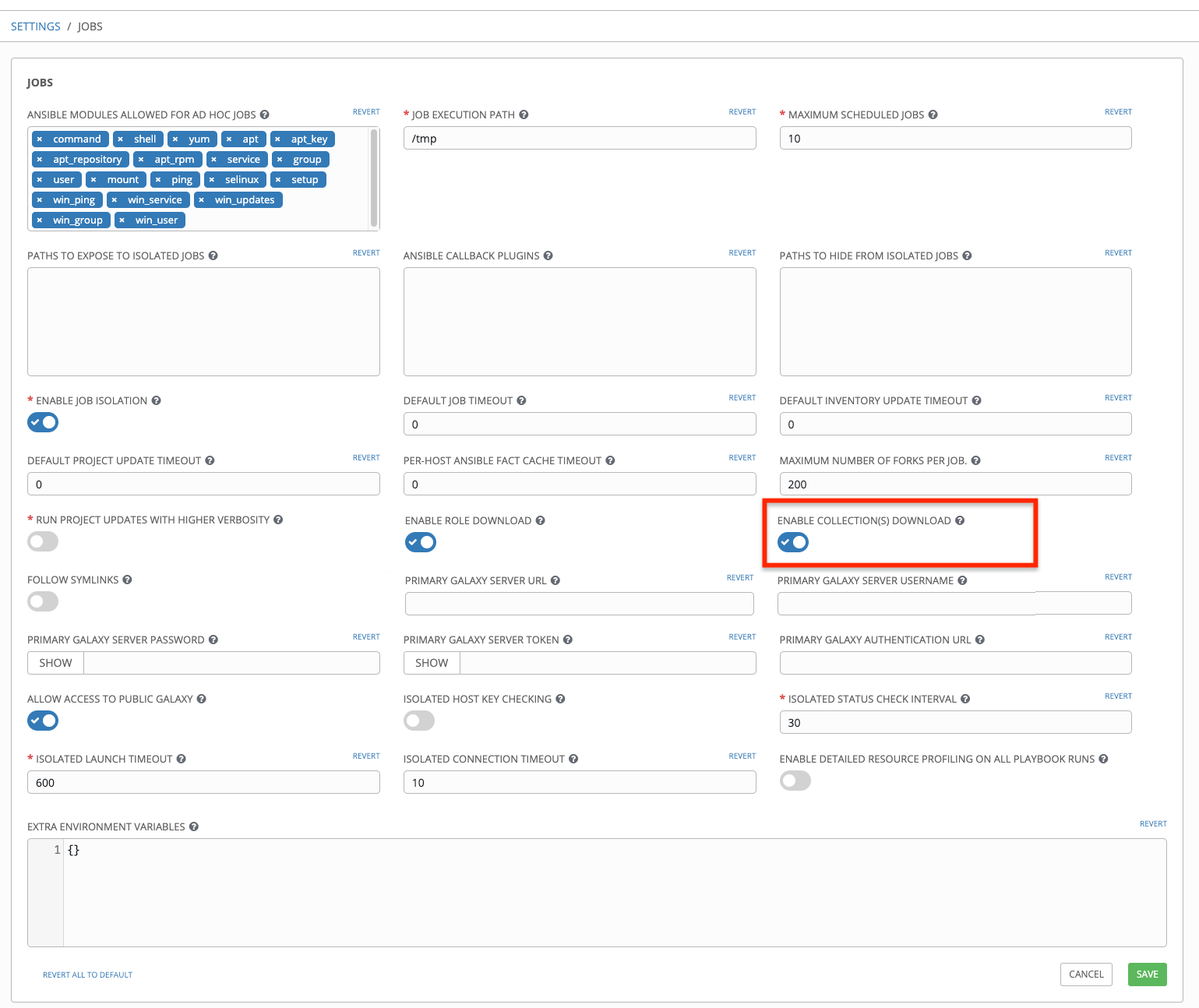Click the Job Execution Path field
Viewport: 1199px width, 1008px height.
pyautogui.click(x=580, y=139)
